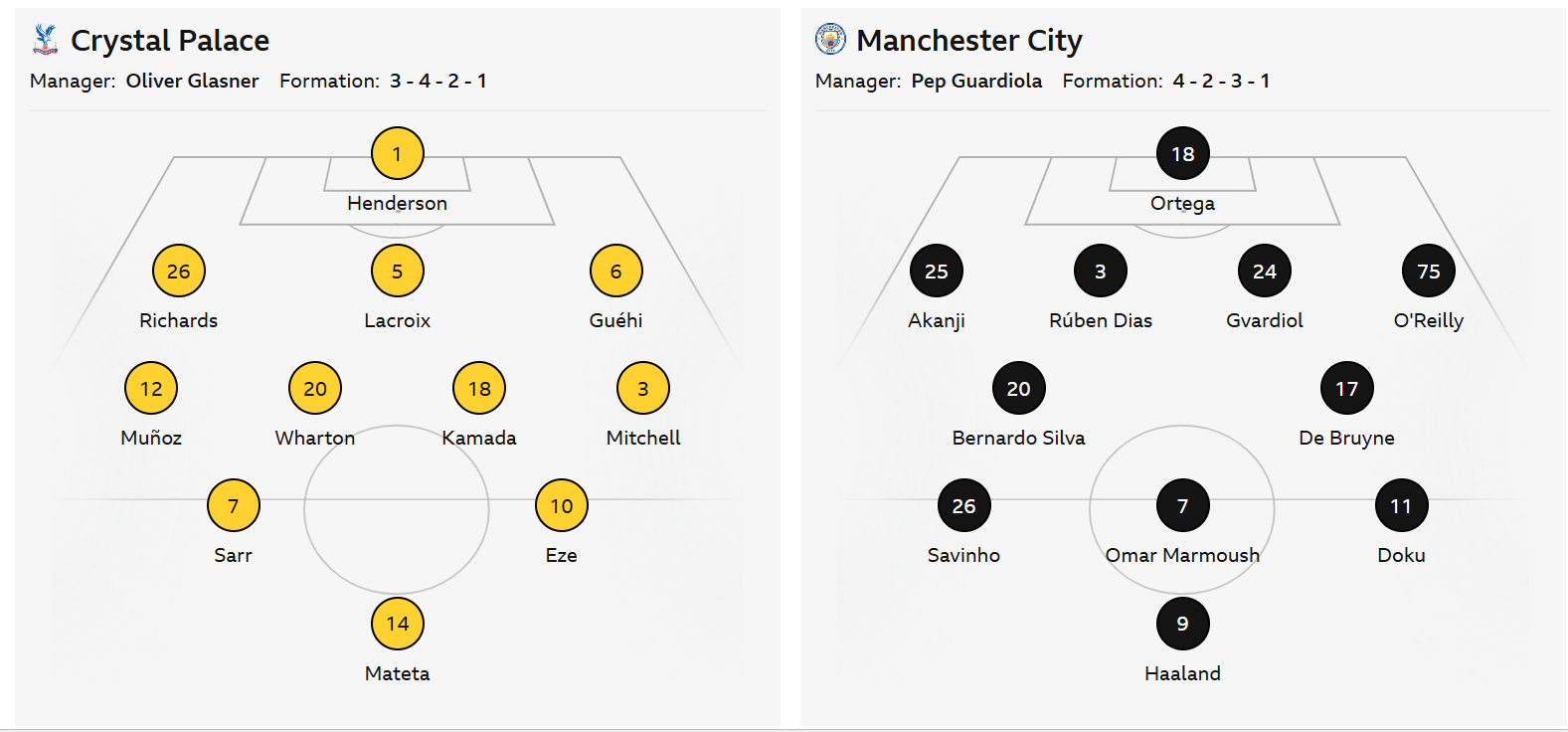Click the Rúben Dias name label
The image size is (1568, 732).
(1101, 320)
